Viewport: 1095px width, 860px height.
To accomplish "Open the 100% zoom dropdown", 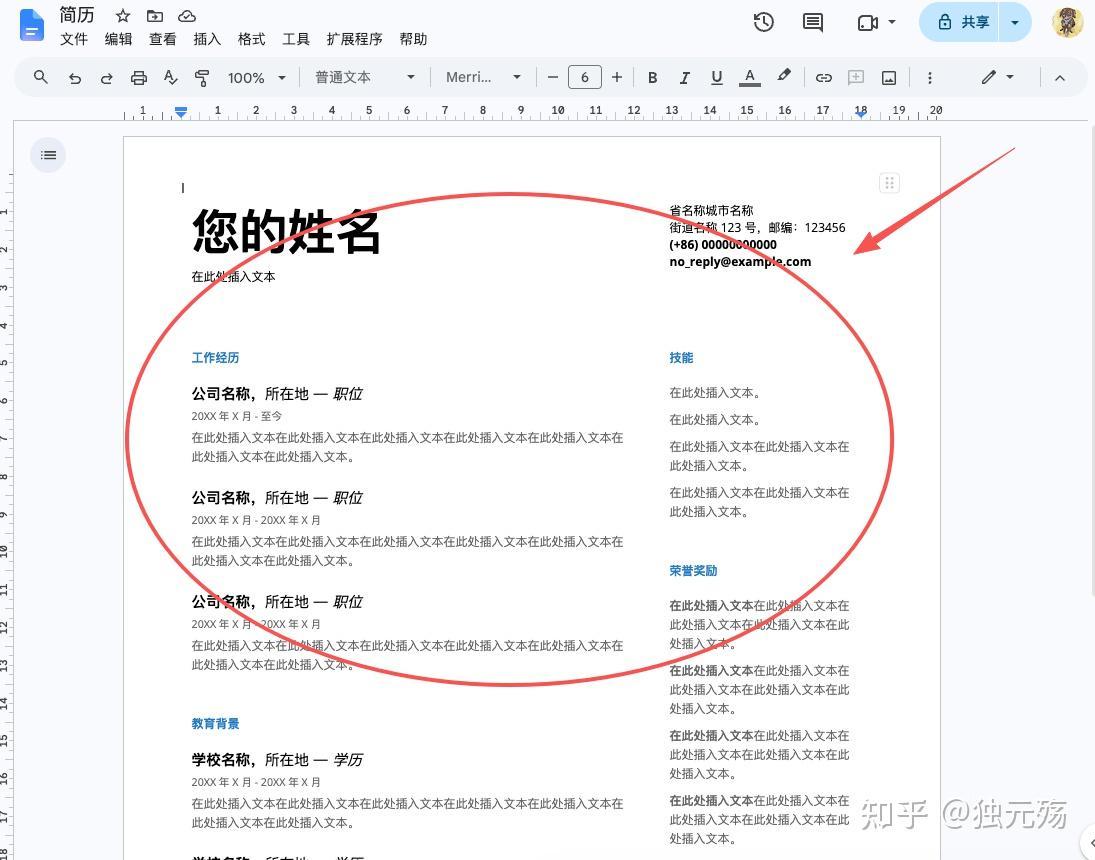I will coord(256,78).
